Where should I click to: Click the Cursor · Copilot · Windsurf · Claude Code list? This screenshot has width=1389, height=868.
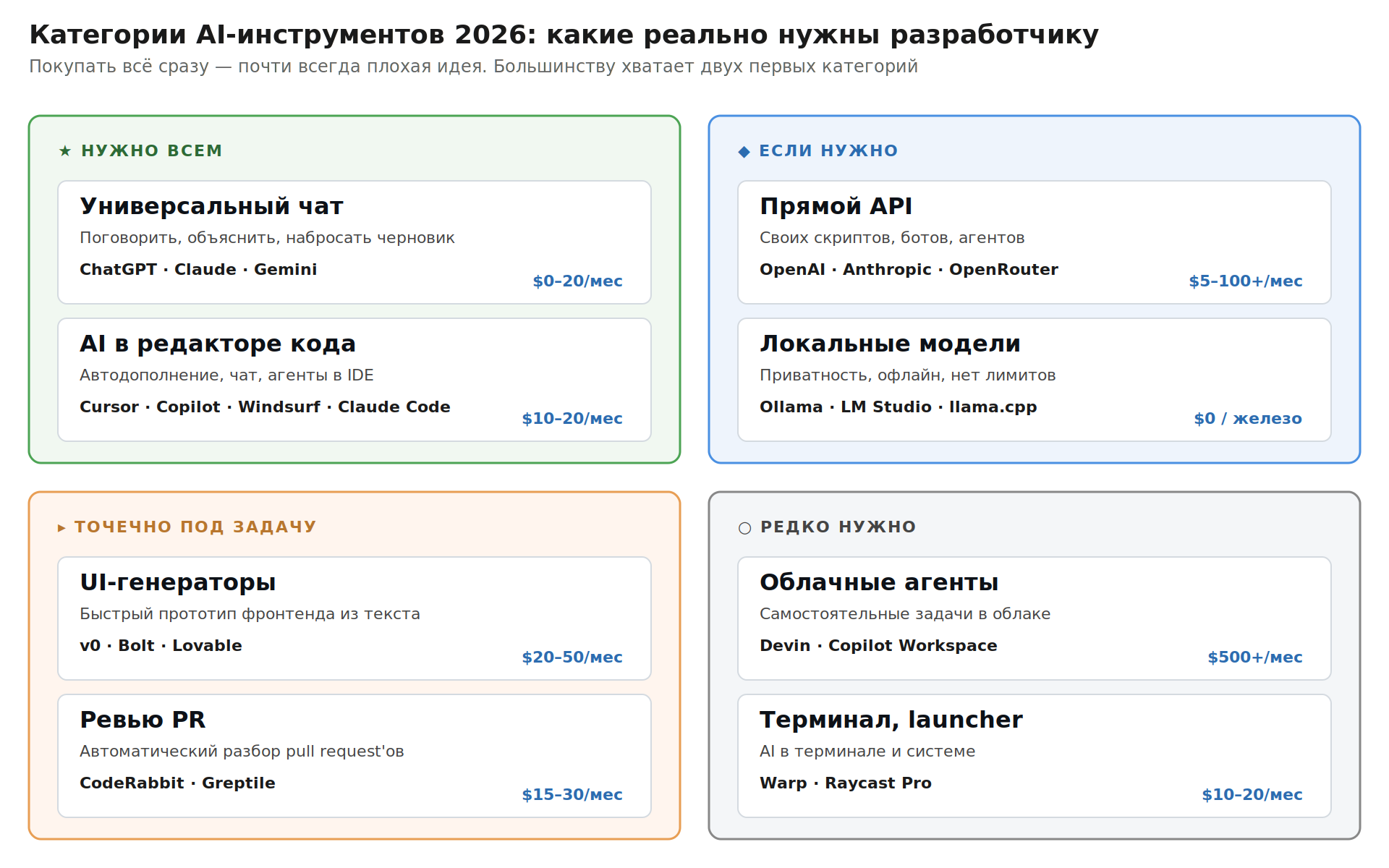tap(265, 407)
